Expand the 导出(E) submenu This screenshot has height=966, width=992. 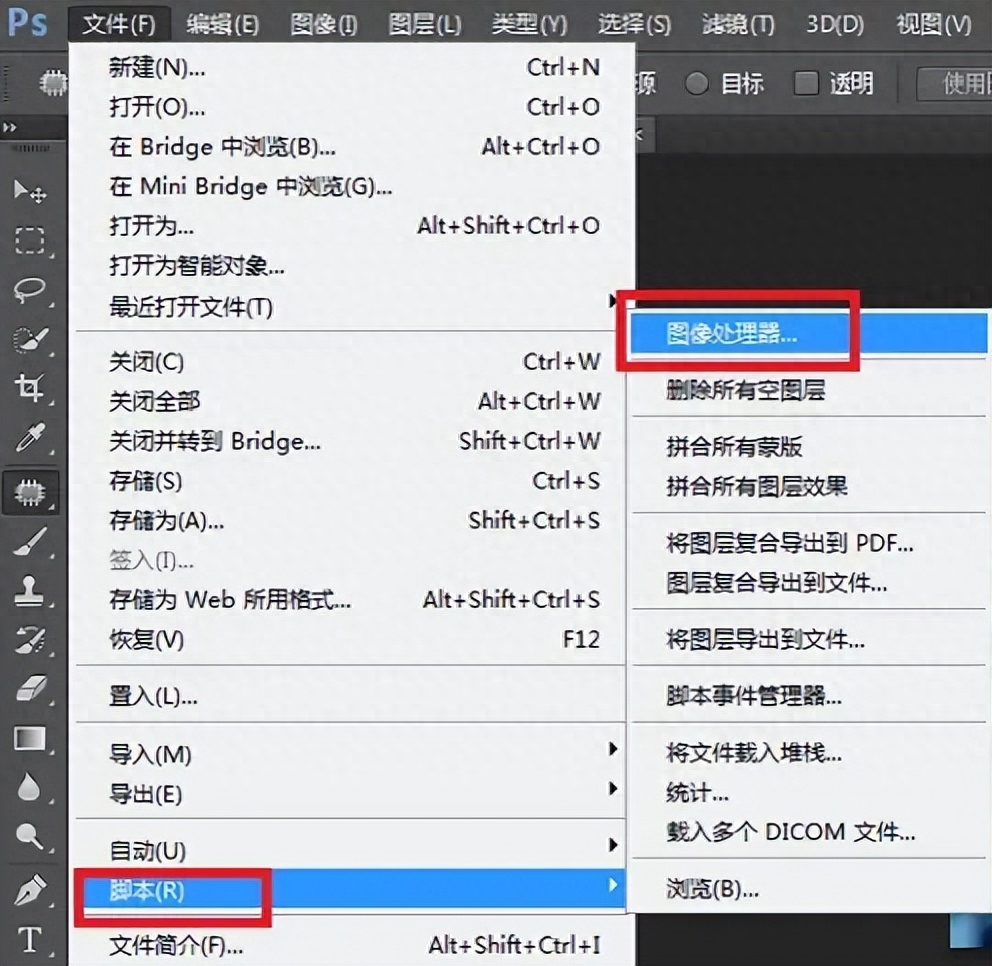[x=351, y=793]
